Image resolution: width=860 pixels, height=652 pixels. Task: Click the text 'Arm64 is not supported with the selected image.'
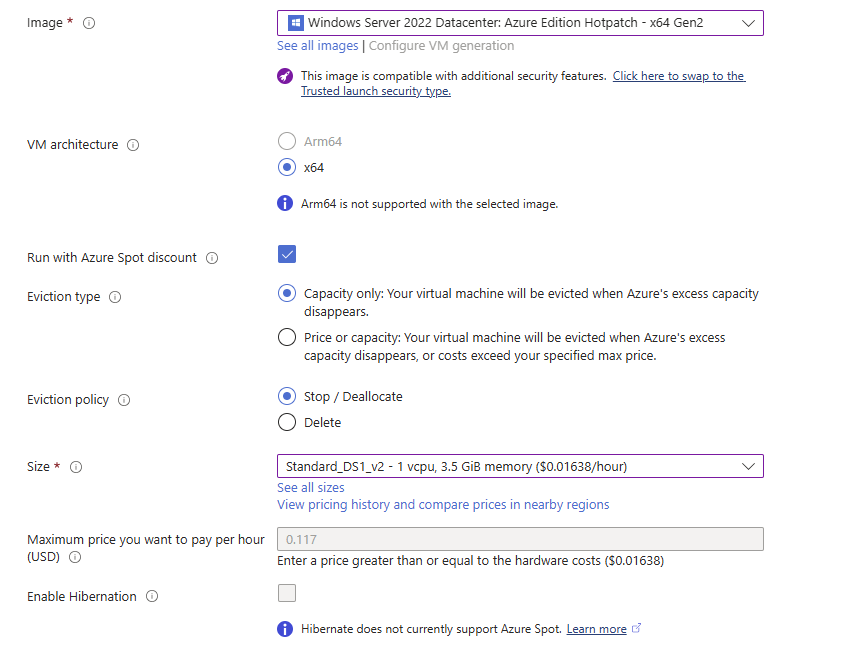click(429, 204)
